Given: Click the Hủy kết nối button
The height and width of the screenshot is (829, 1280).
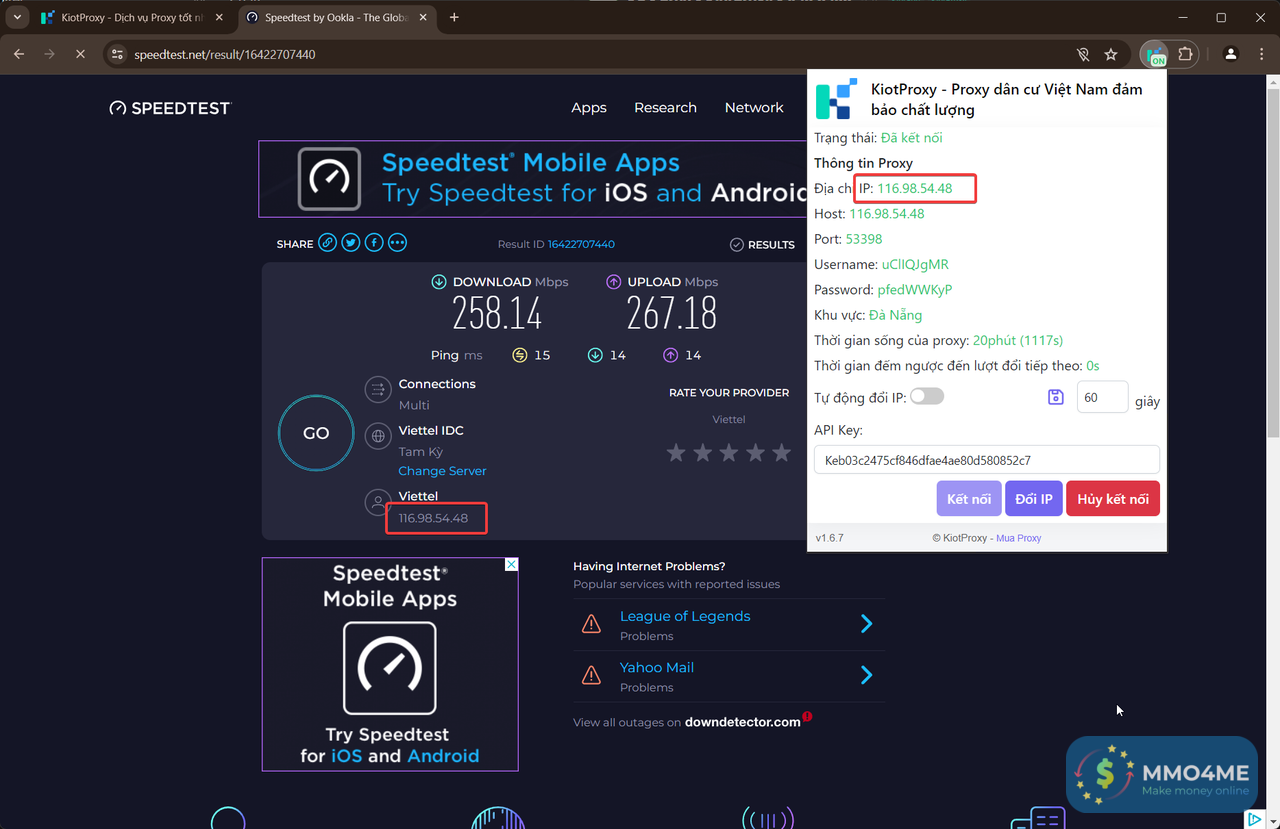Looking at the screenshot, I should 1113,499.
